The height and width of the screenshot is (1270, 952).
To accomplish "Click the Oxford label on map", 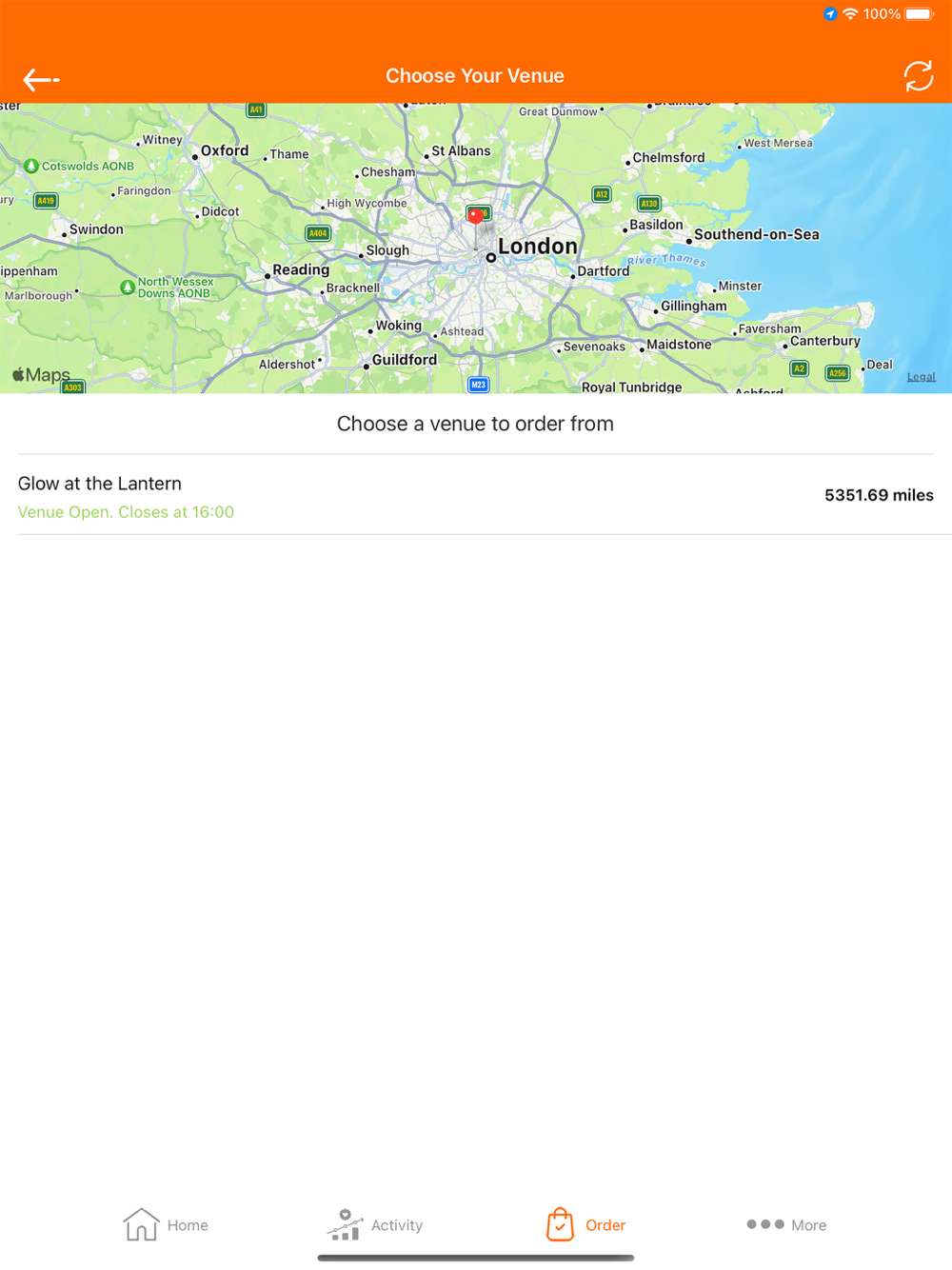I will point(225,150).
